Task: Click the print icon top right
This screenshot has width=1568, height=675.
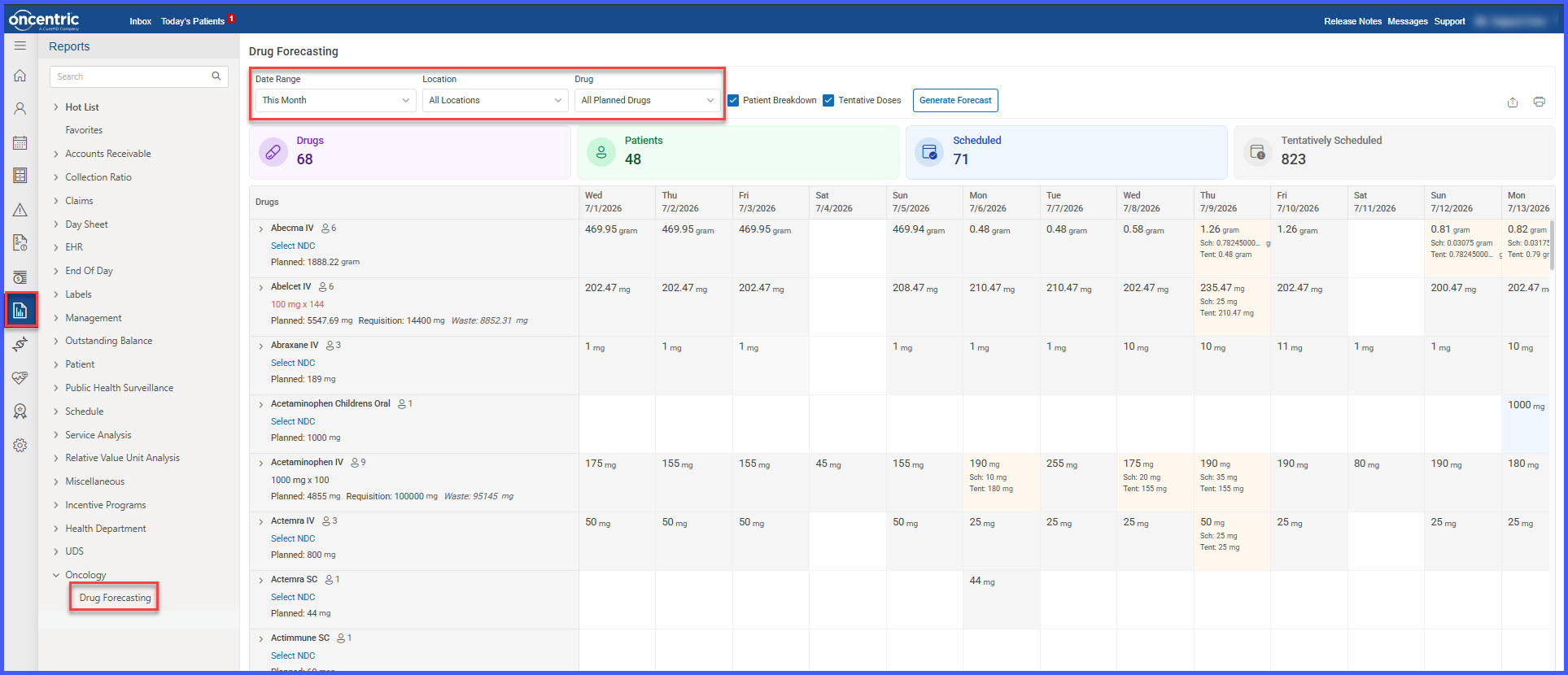Action: click(1540, 102)
